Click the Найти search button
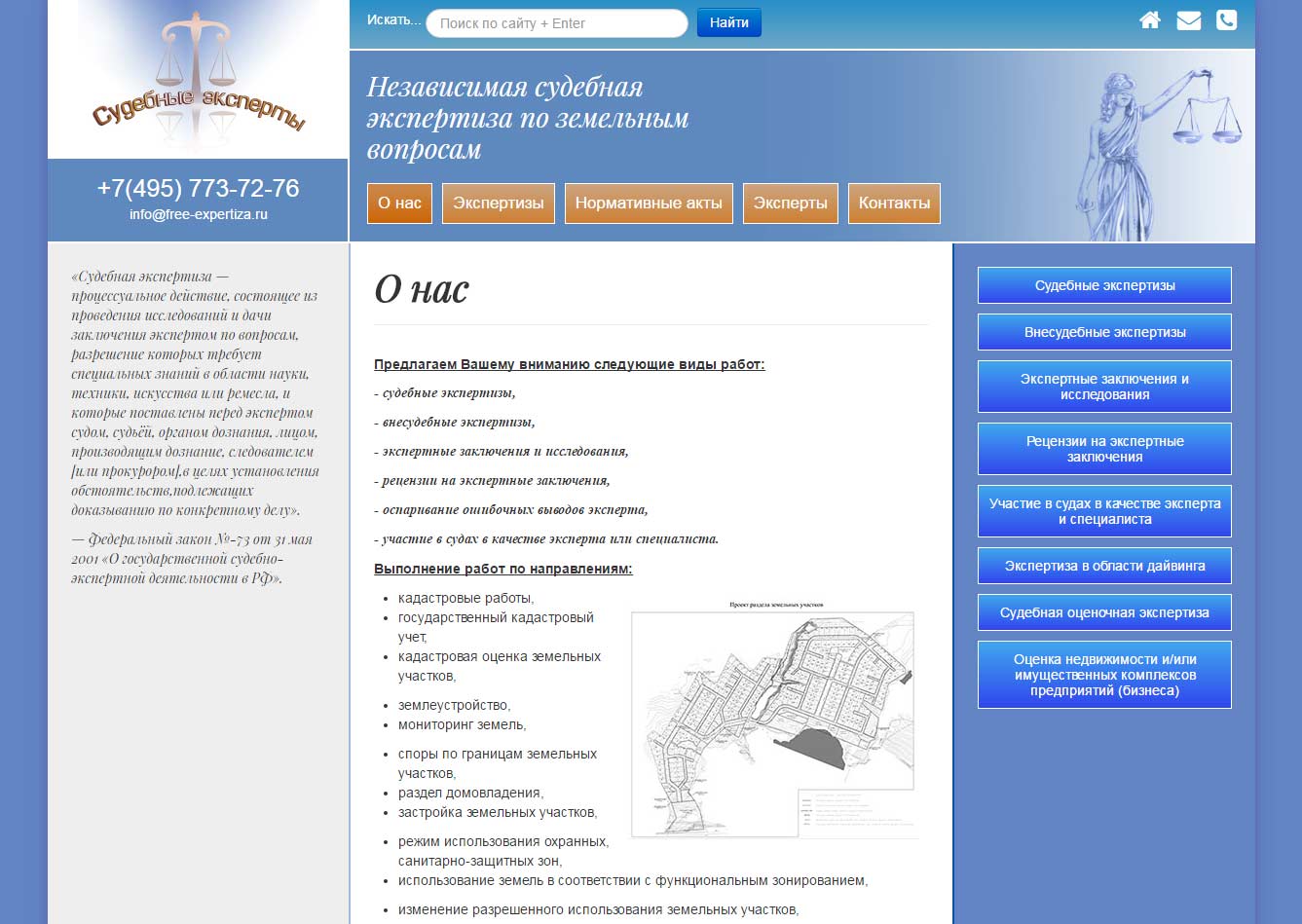 pos(729,22)
